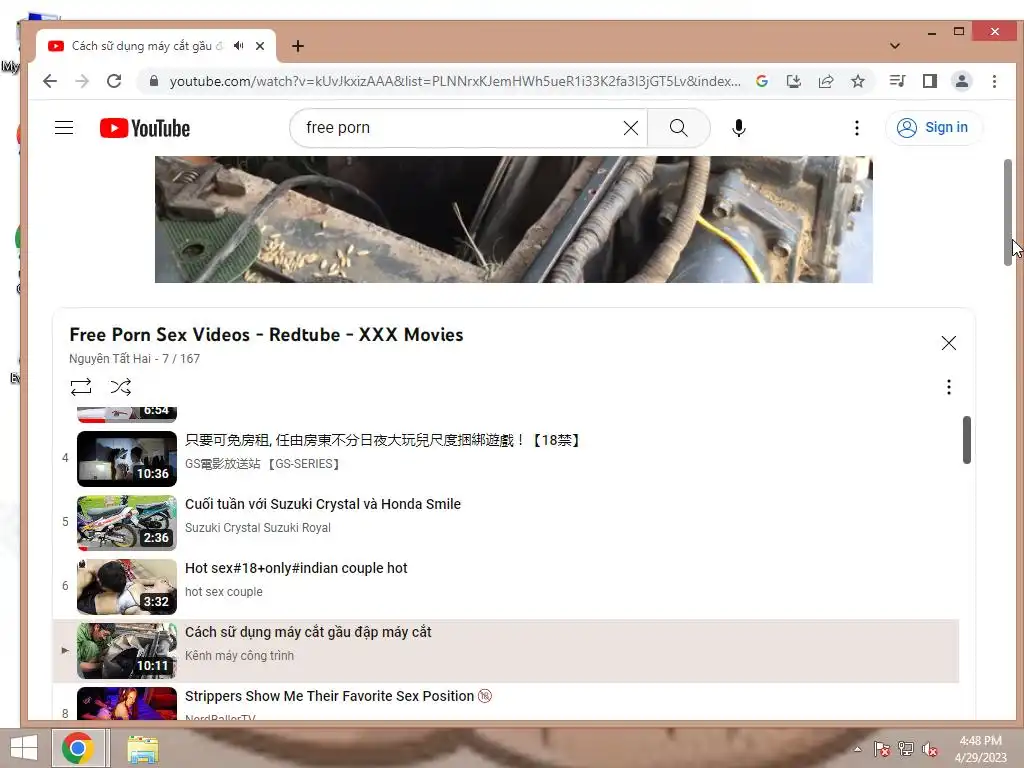Image resolution: width=1024 pixels, height=768 pixels.
Task: Open the Windows Start menu
Action: (x=24, y=748)
